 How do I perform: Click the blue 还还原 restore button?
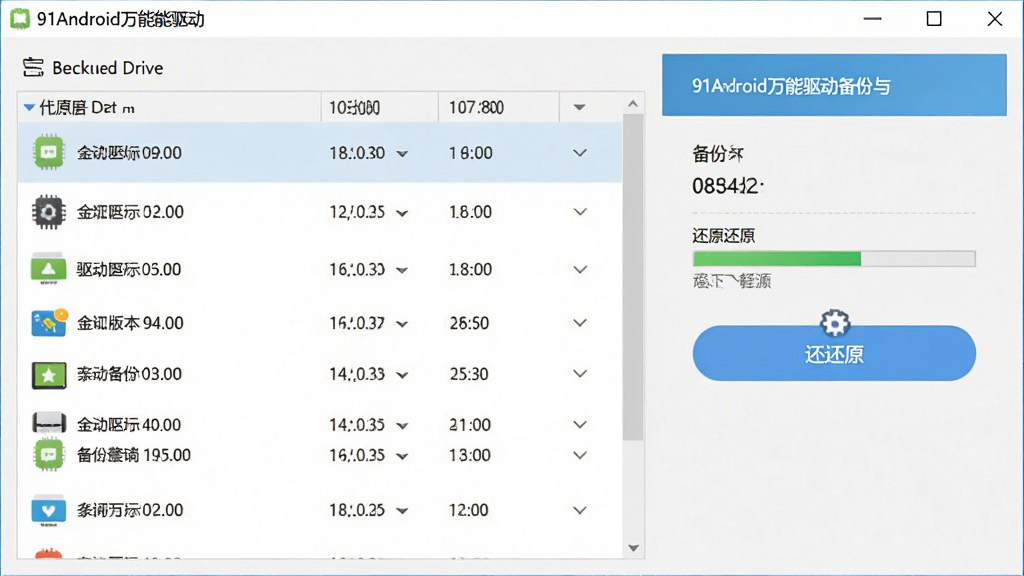[834, 353]
